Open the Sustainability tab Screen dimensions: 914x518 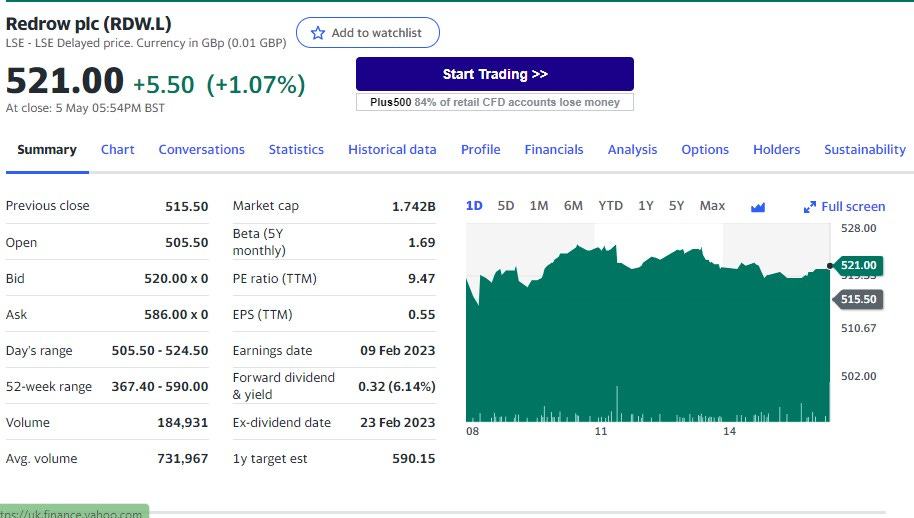pos(865,150)
